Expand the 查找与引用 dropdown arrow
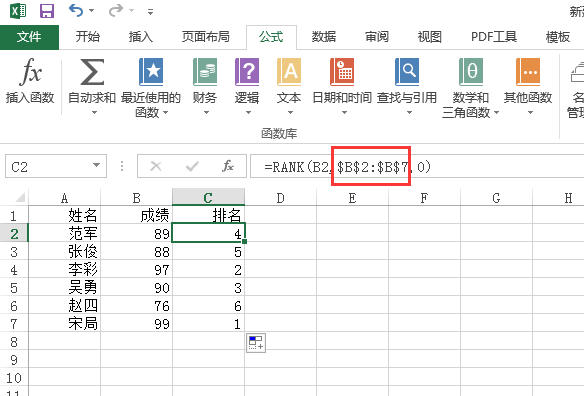 pyautogui.click(x=409, y=112)
